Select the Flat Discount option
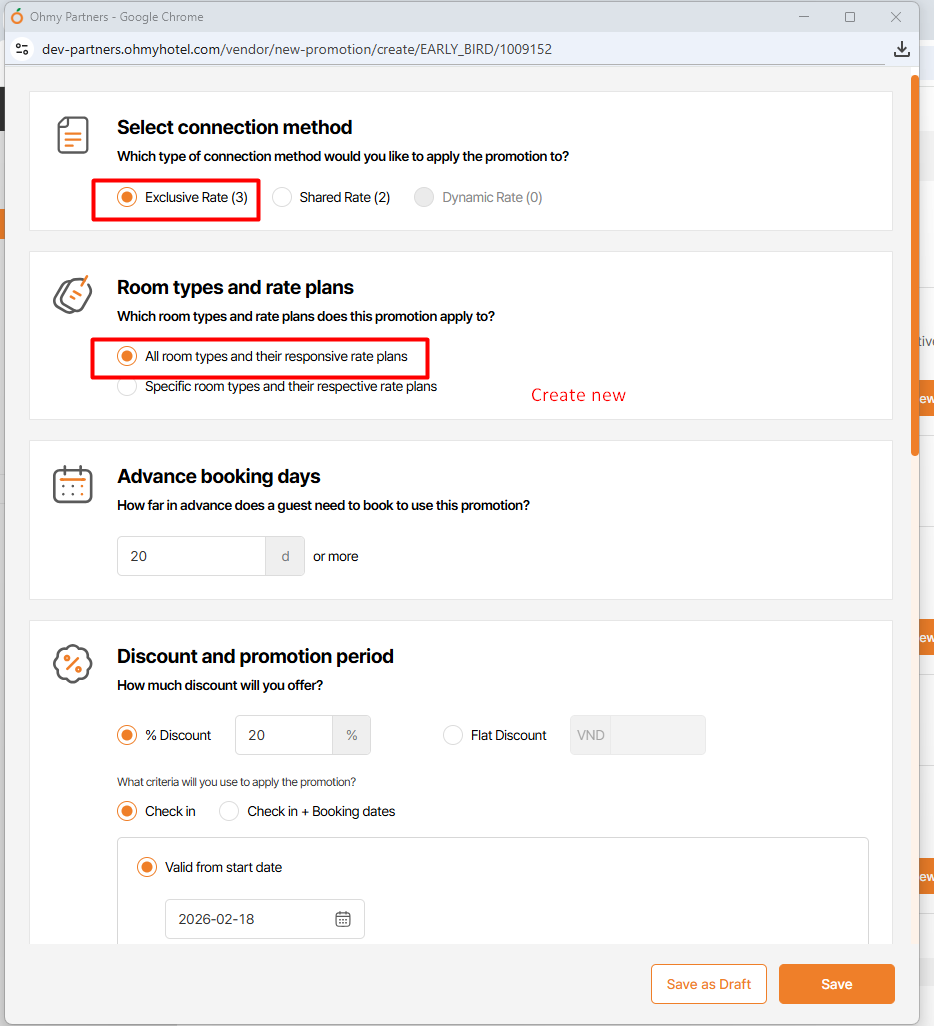934x1026 pixels. [x=452, y=735]
